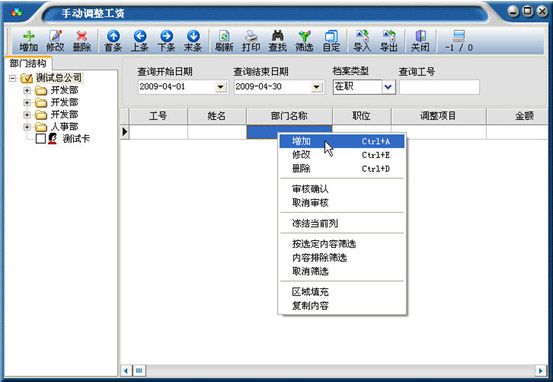Click the 姓名 column header

(217, 116)
